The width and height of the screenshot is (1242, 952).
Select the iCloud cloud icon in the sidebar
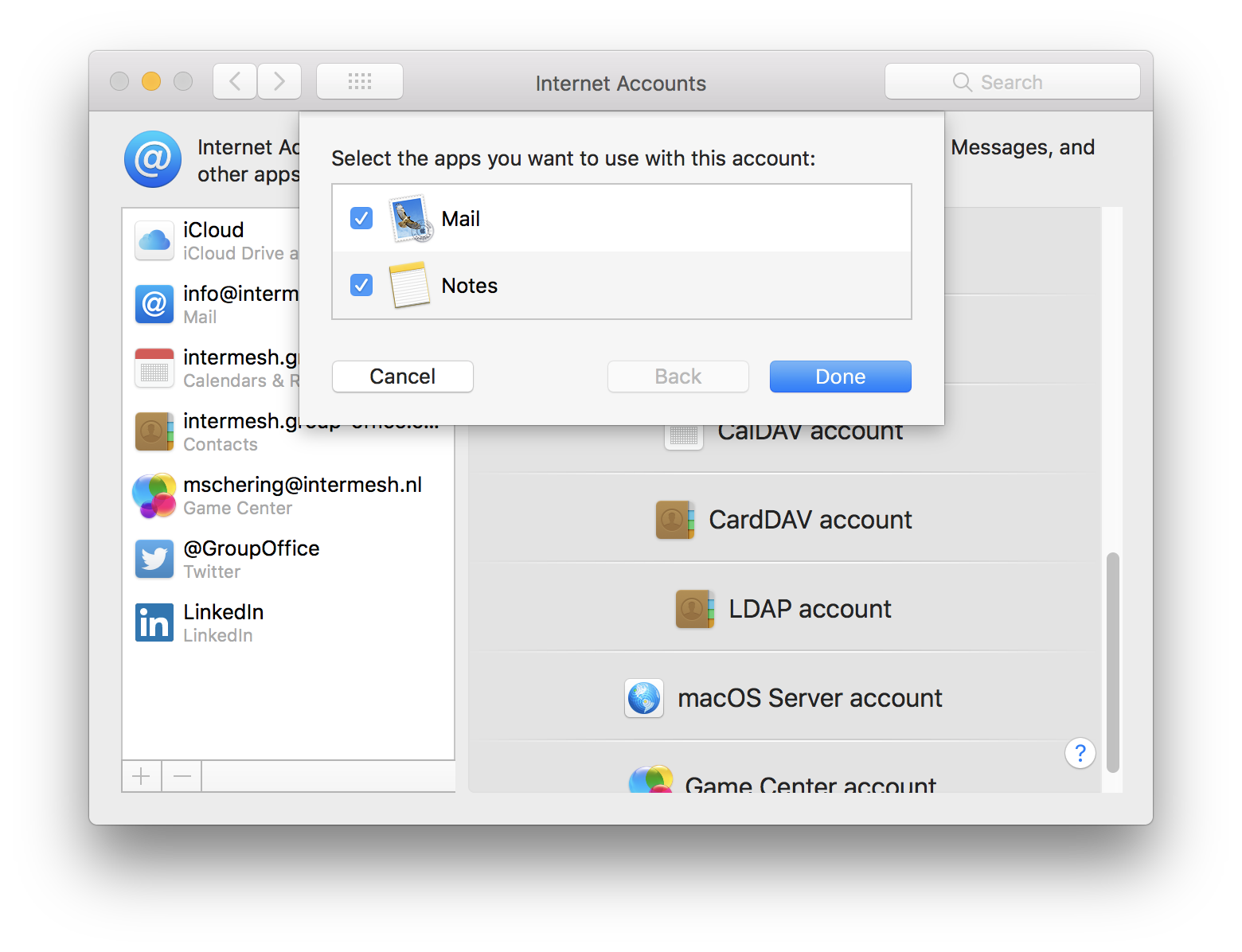(x=154, y=240)
